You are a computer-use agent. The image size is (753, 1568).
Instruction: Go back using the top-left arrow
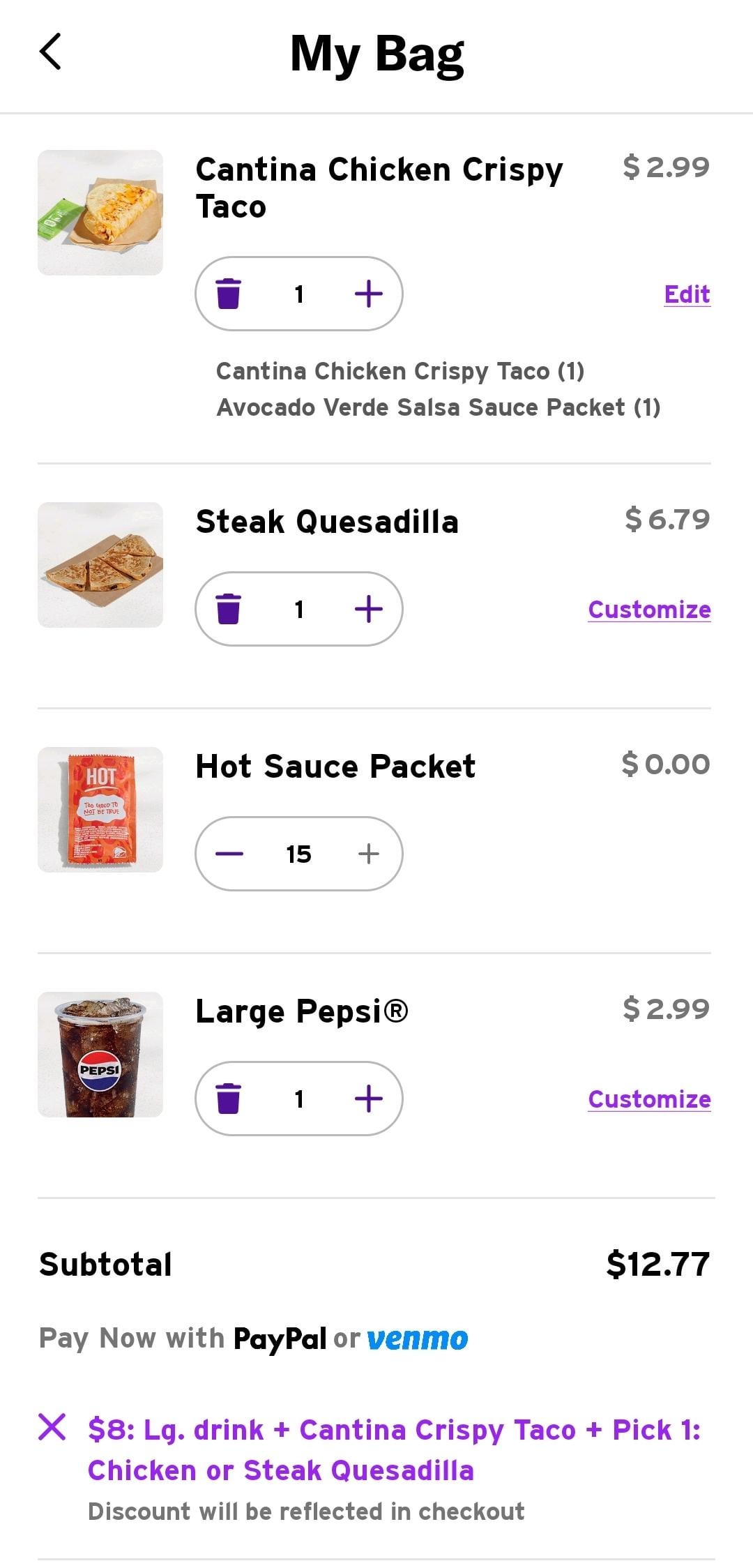click(51, 52)
